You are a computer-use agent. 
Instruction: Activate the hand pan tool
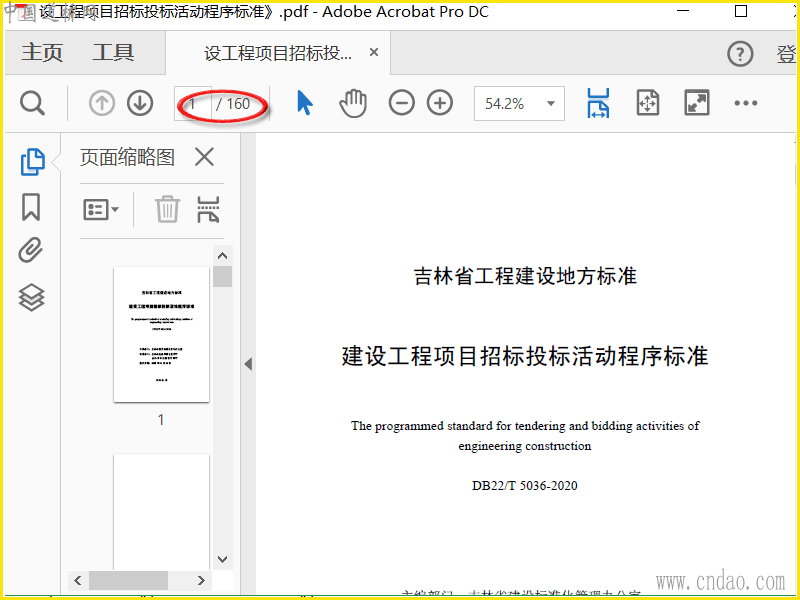click(353, 103)
